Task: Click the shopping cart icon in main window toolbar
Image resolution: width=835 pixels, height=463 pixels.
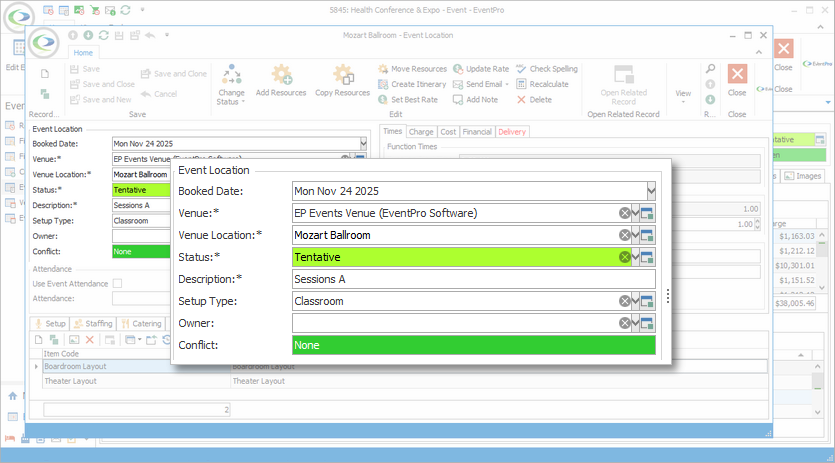Action: point(95,10)
